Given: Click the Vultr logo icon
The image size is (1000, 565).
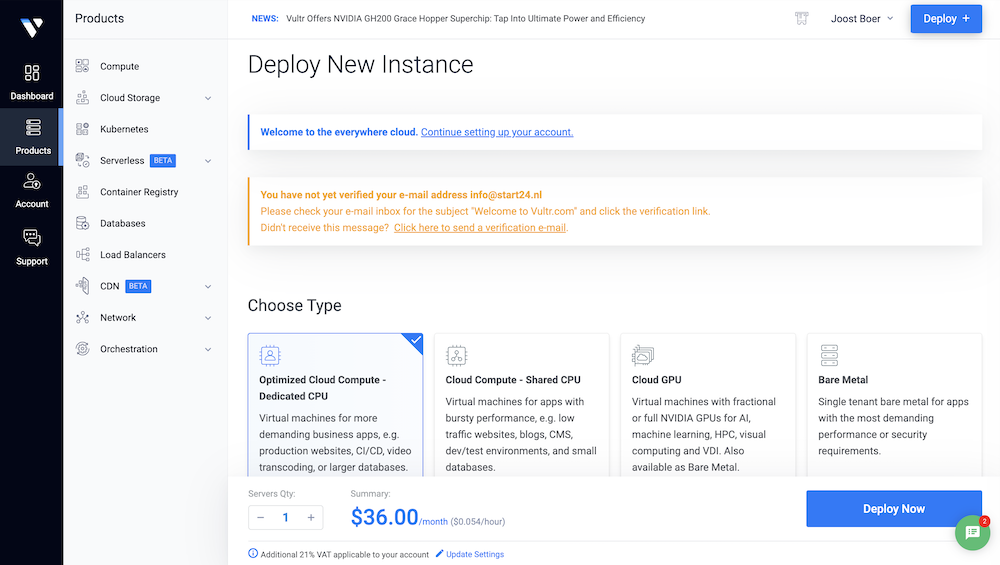Looking at the screenshot, I should [31, 27].
